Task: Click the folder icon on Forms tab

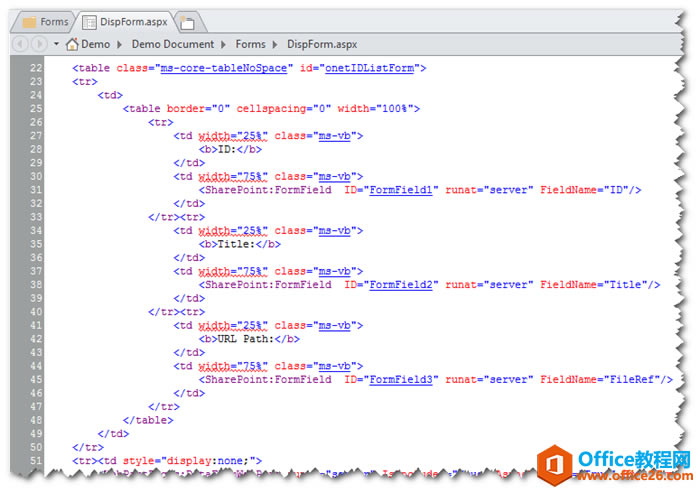Action: [x=29, y=22]
